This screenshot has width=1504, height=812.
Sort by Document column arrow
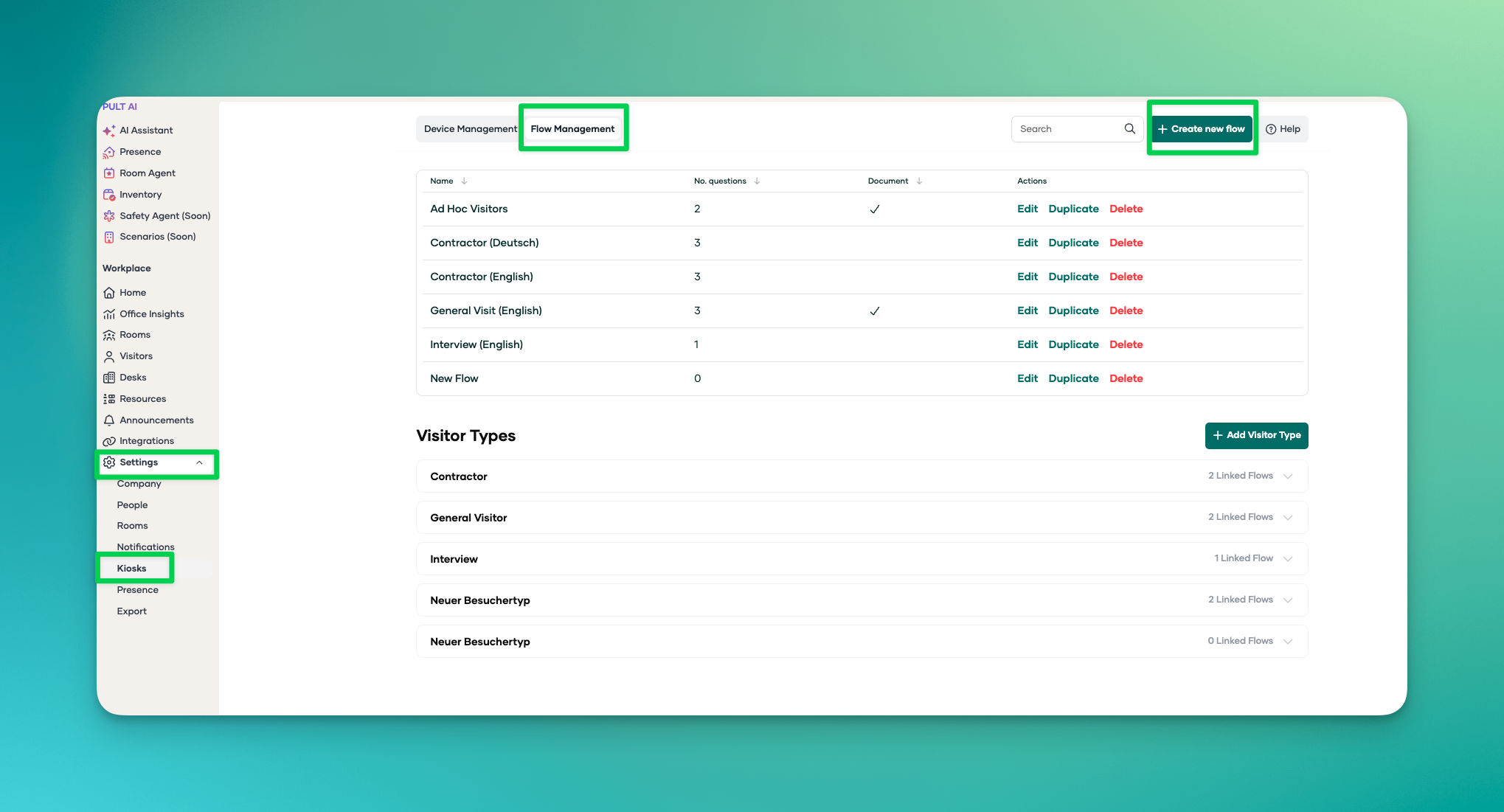click(x=919, y=181)
